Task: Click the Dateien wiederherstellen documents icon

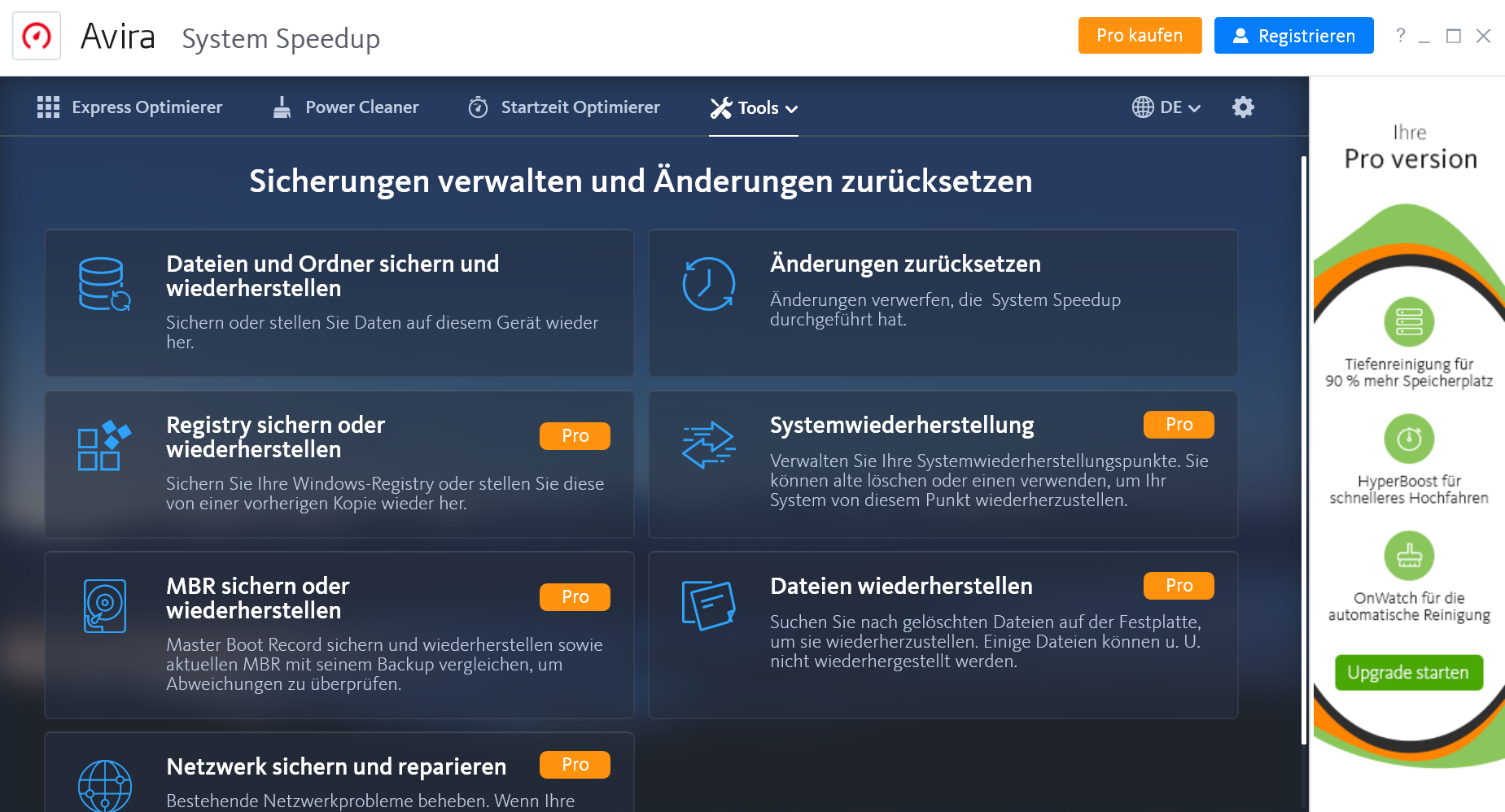Action: [707, 605]
